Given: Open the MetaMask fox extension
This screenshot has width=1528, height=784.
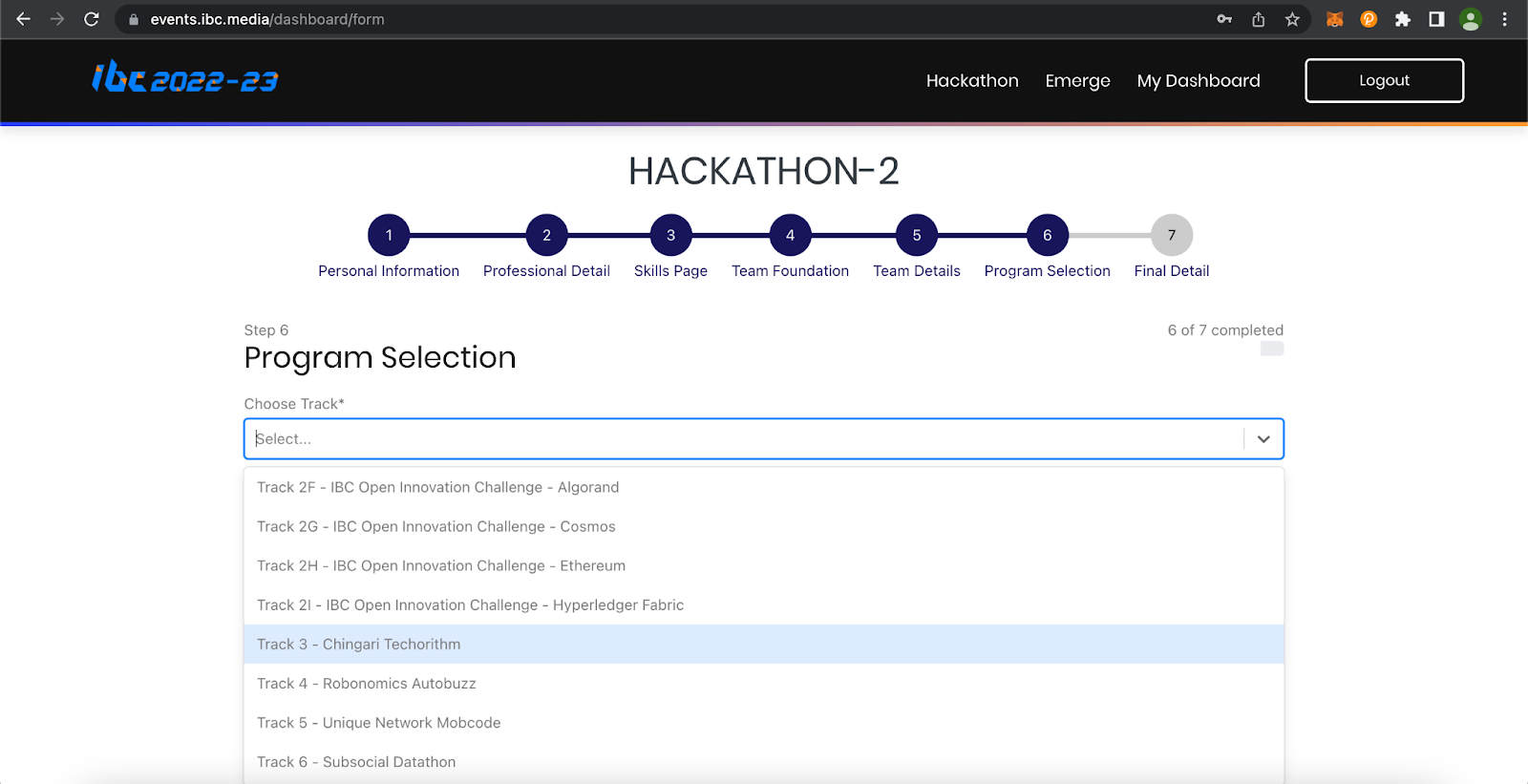Looking at the screenshot, I should pos(1335,19).
